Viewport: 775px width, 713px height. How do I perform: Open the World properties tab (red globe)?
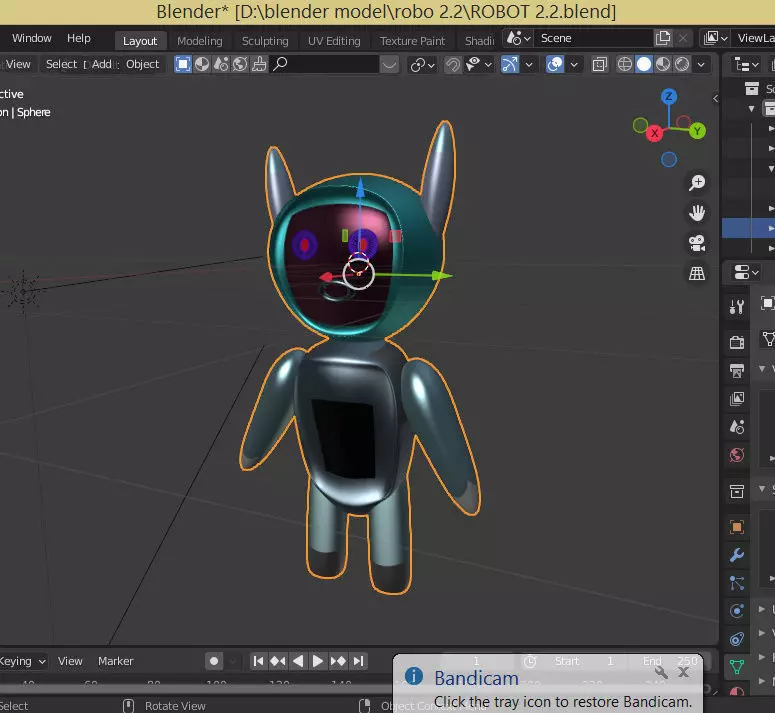coord(736,455)
